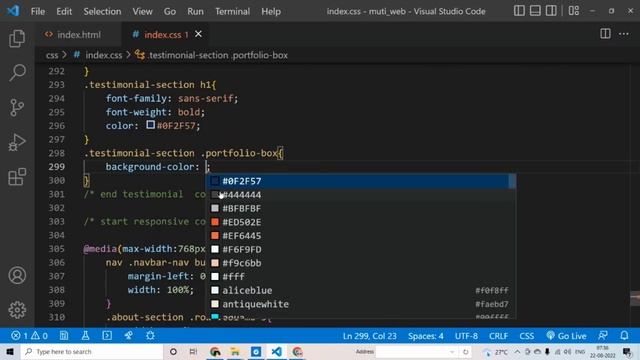Open the Go menu
Viewport: 640px width, 360px height.
click(170, 11)
